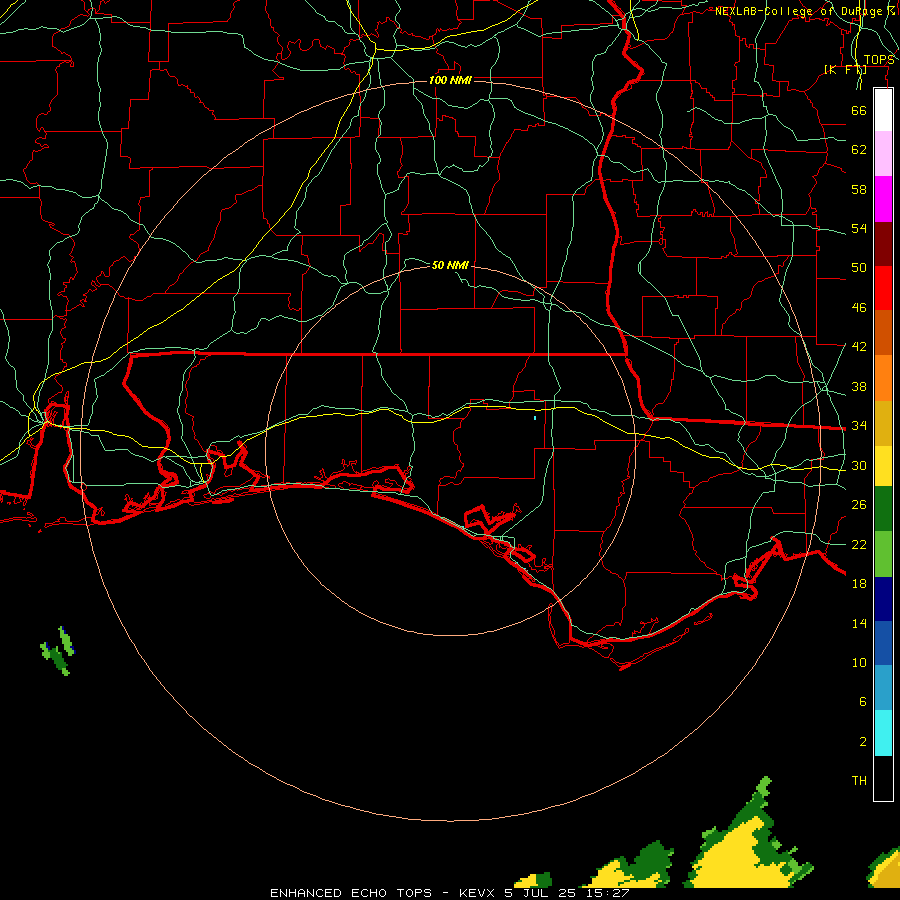Click the "TH" legend label
The height and width of the screenshot is (900, 900).
point(859,780)
